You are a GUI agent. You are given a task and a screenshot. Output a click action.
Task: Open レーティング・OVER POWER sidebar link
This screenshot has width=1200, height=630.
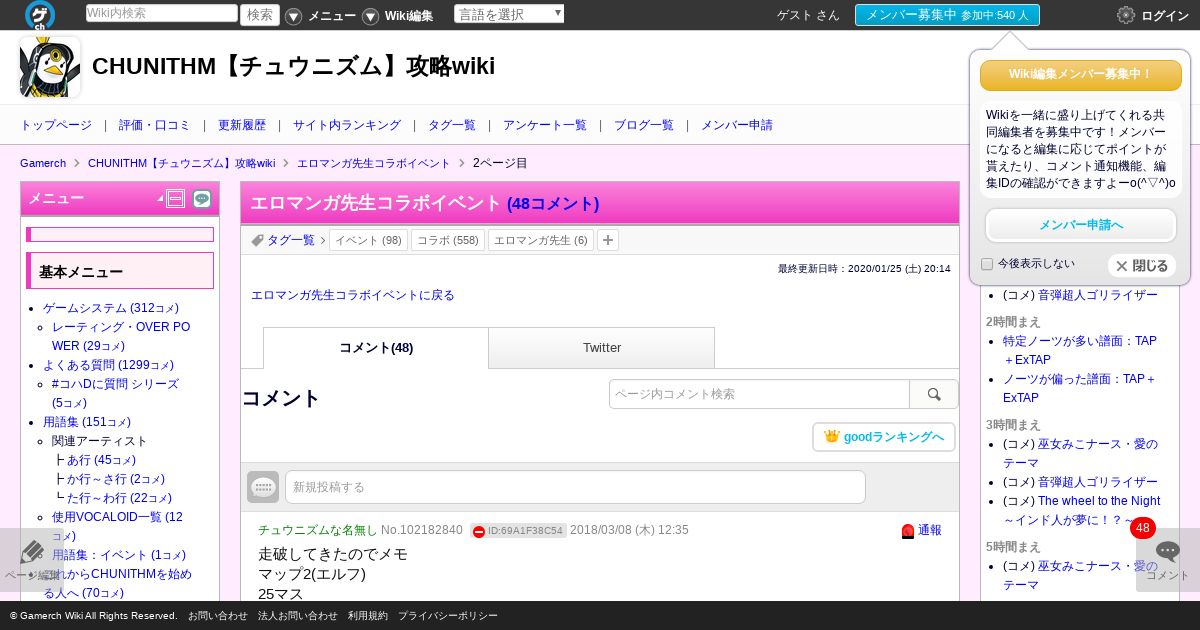121,336
